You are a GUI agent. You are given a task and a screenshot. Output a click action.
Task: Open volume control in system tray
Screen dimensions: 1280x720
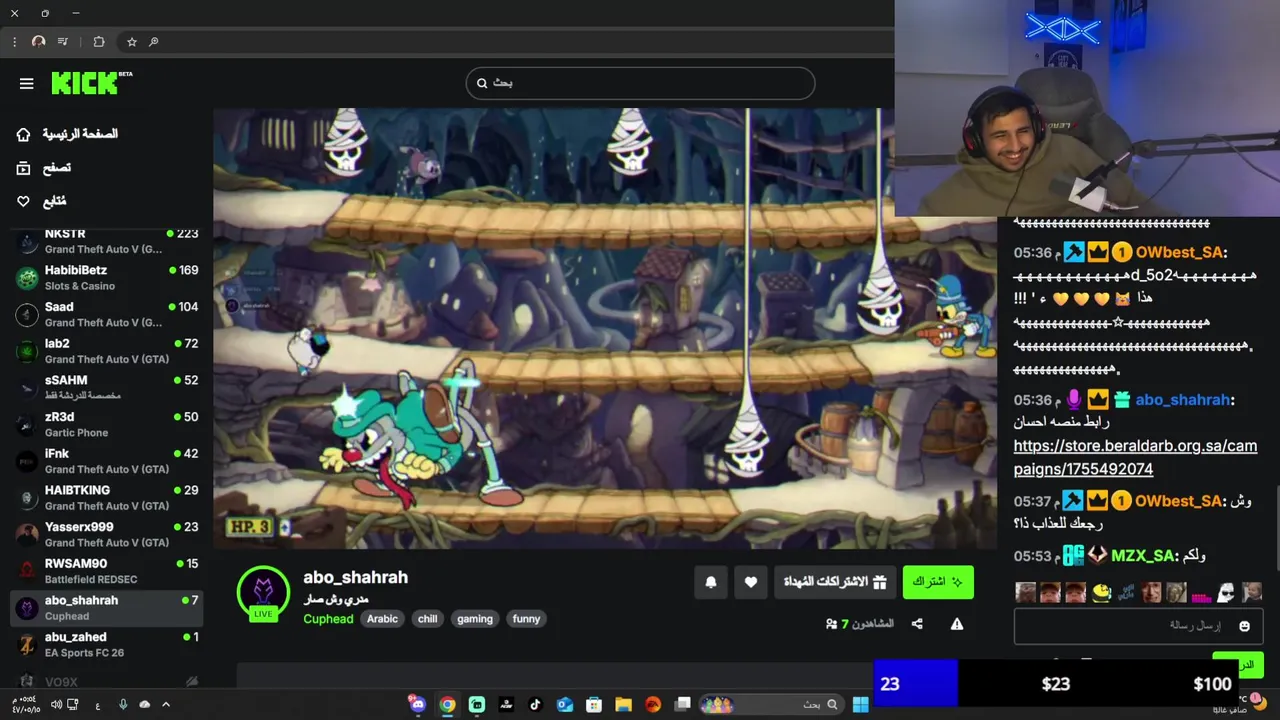click(x=56, y=705)
